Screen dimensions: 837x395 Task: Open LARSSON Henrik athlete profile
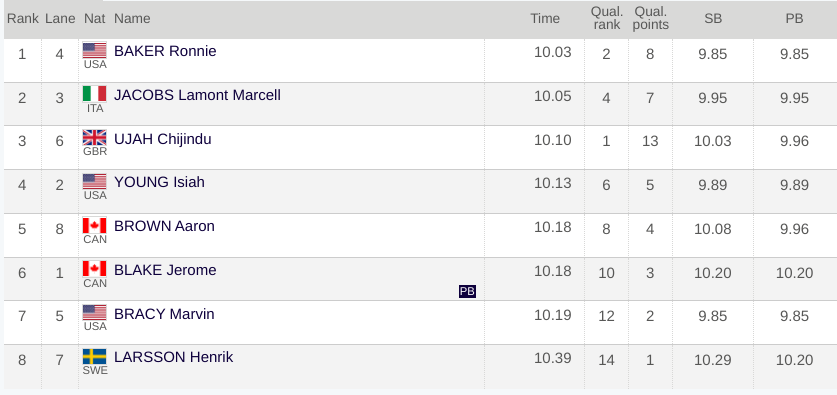[173, 357]
